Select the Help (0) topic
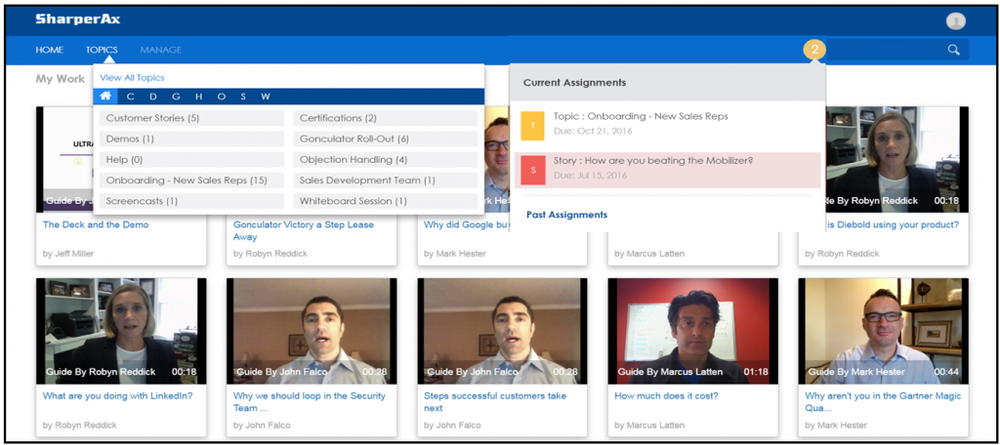This screenshot has height=445, width=1000. click(192, 159)
